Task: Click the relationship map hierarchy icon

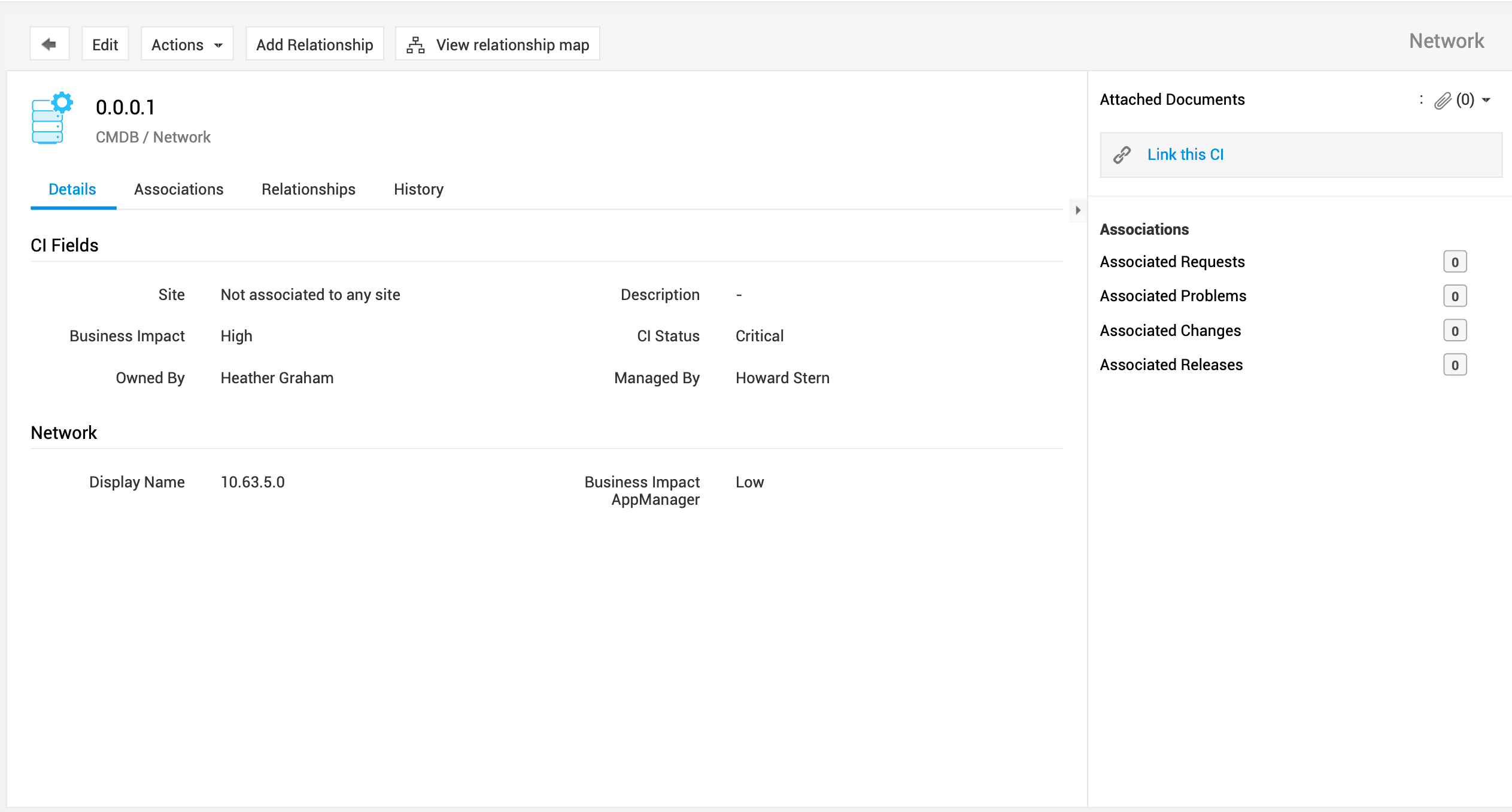Action: click(x=415, y=45)
